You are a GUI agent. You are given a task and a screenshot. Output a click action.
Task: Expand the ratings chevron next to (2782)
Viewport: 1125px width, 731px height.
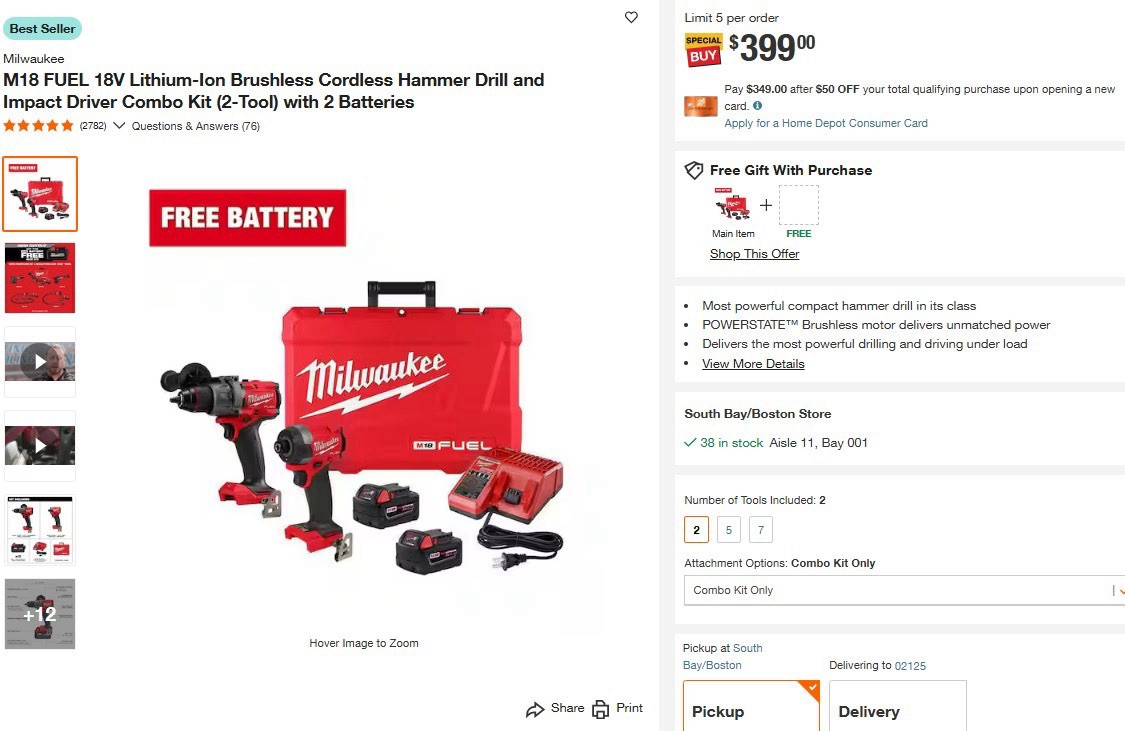[x=119, y=126]
